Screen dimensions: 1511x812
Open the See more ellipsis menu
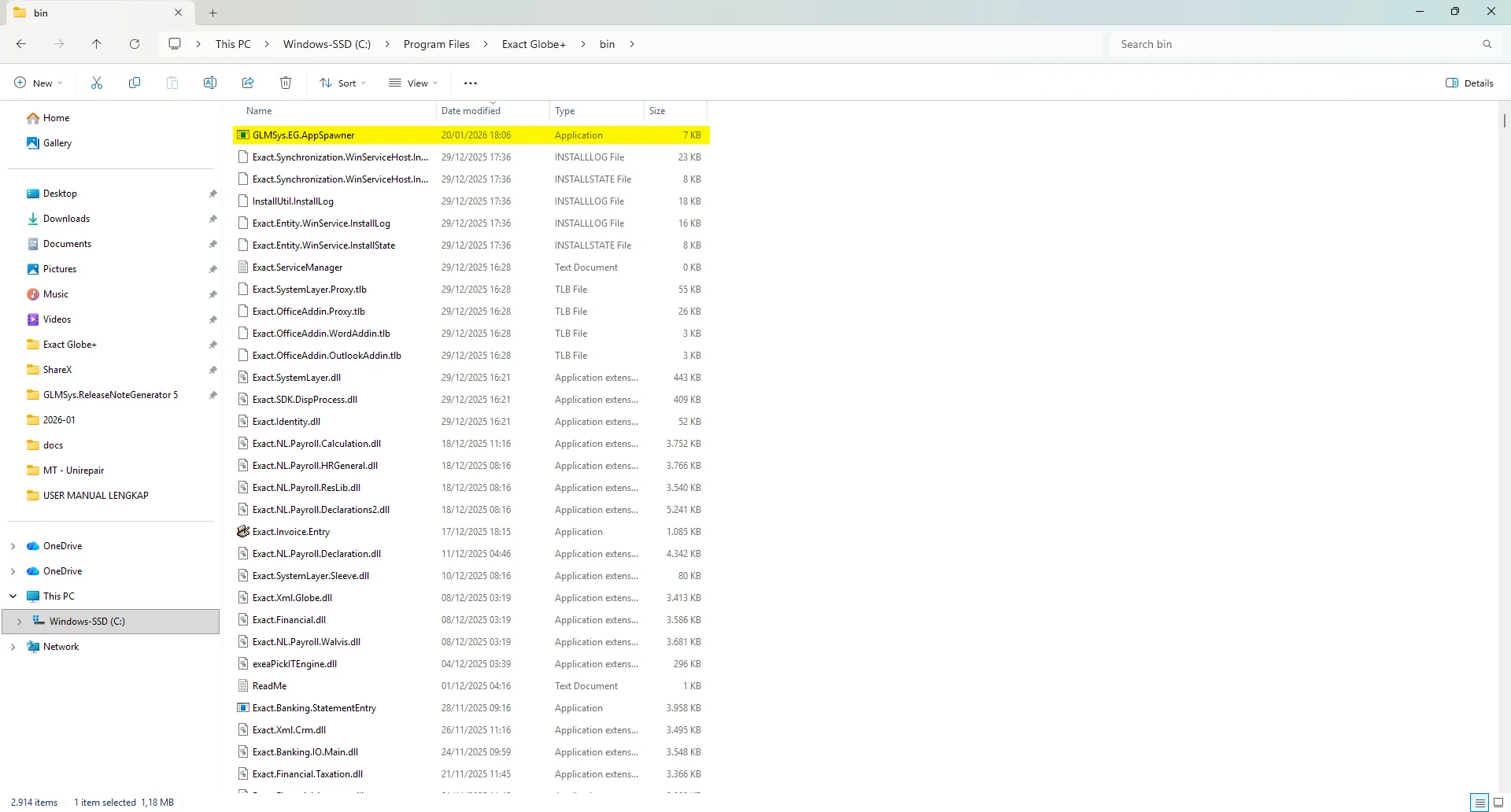pos(471,83)
